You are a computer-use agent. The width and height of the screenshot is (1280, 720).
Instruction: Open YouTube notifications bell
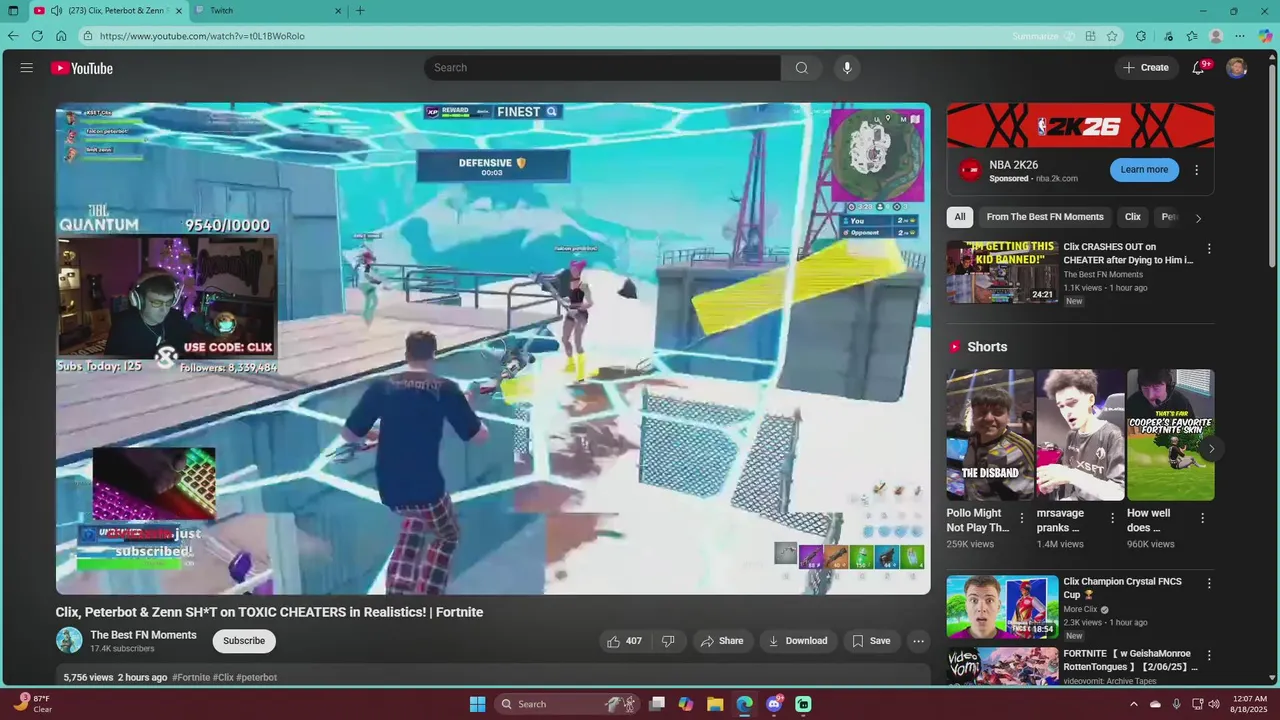[1198, 68]
